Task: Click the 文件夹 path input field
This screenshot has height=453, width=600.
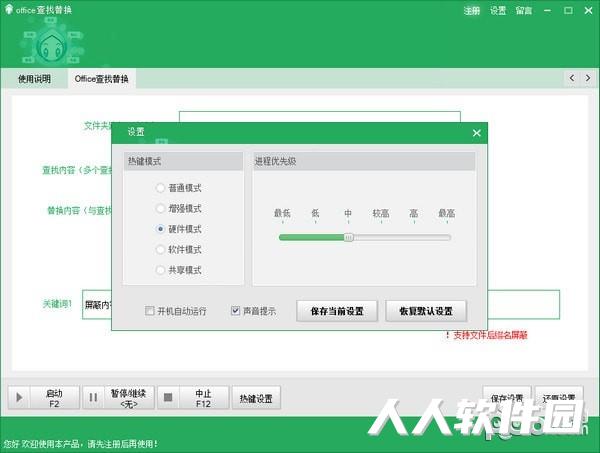Action: click(x=320, y=117)
